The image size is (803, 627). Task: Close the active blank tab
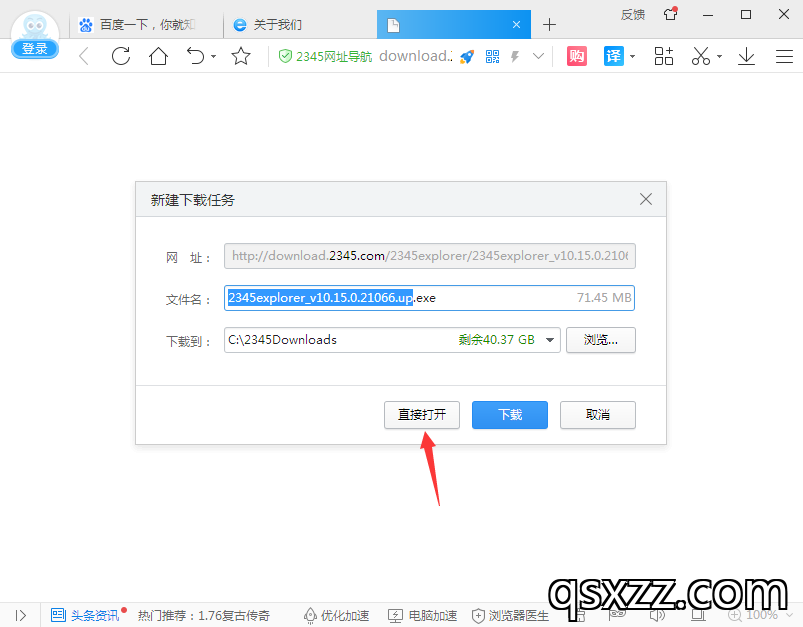tap(517, 25)
